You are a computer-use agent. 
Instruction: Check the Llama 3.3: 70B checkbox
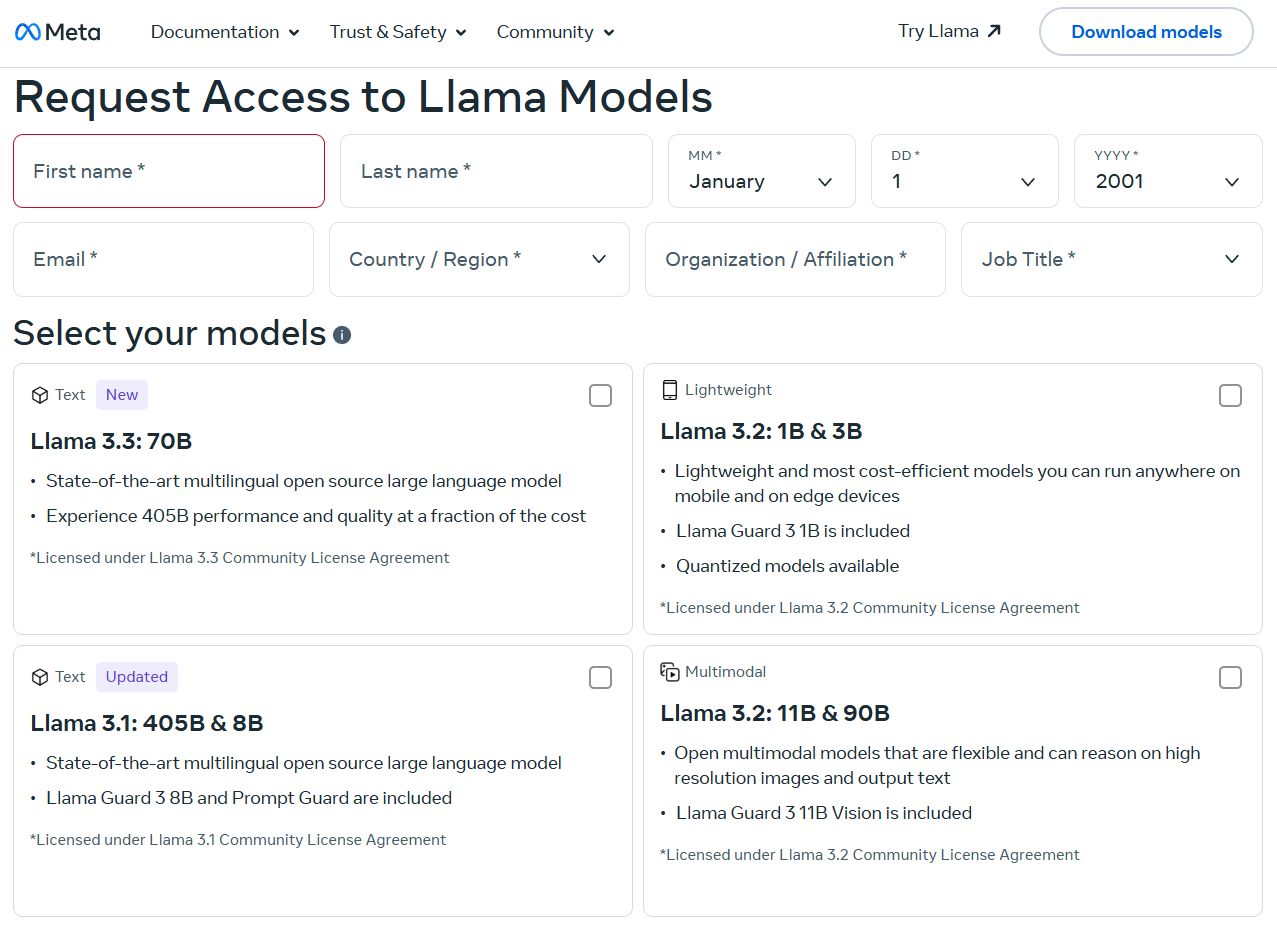[600, 396]
